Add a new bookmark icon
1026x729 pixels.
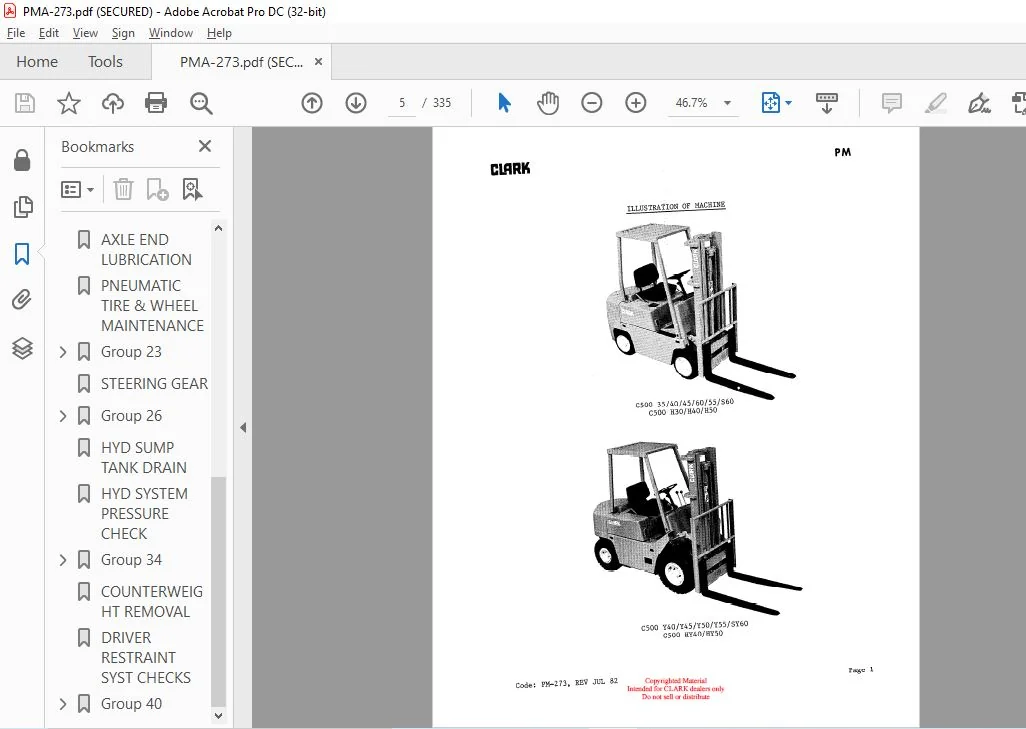[x=157, y=190]
